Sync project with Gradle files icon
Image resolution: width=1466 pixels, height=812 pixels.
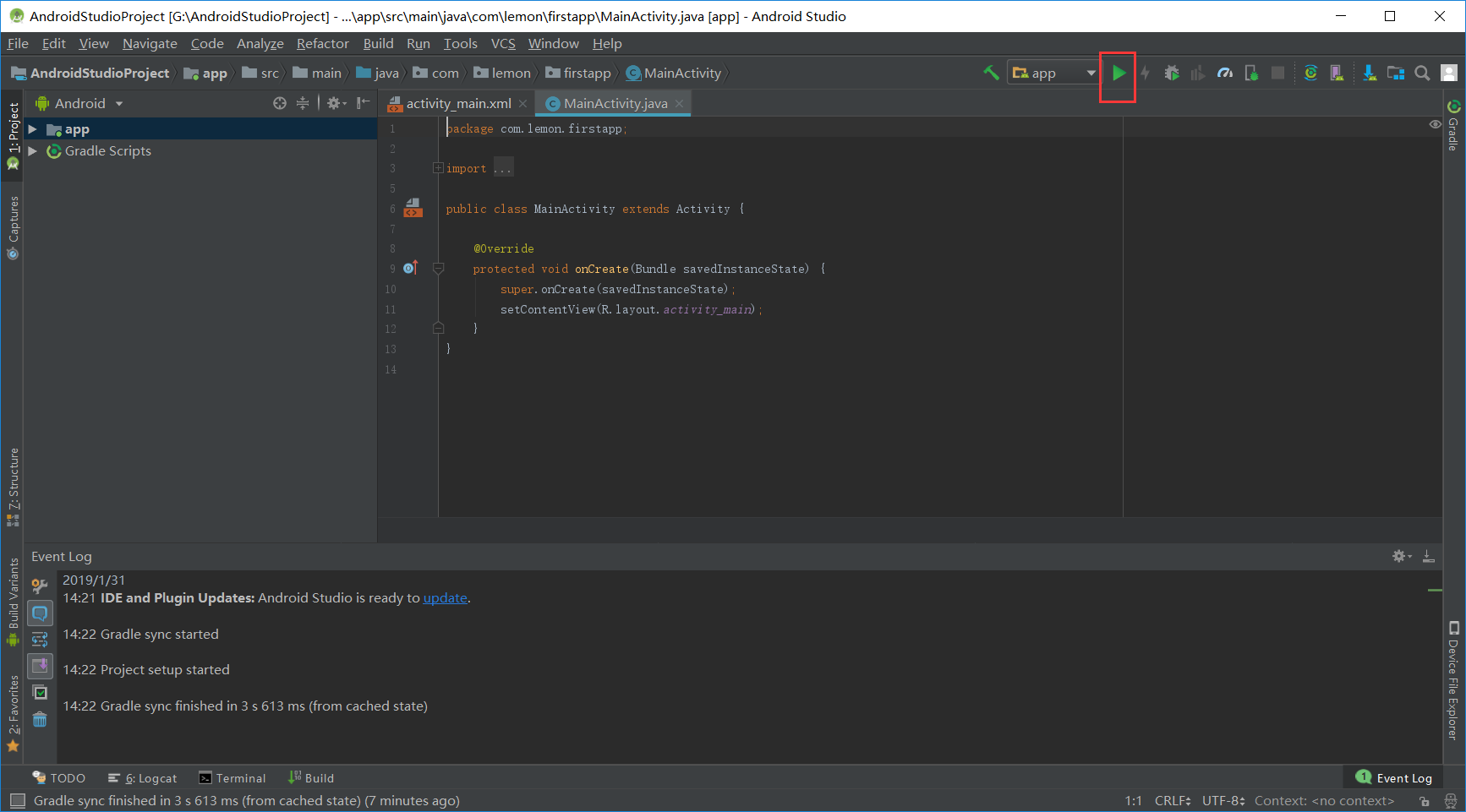1310,74
